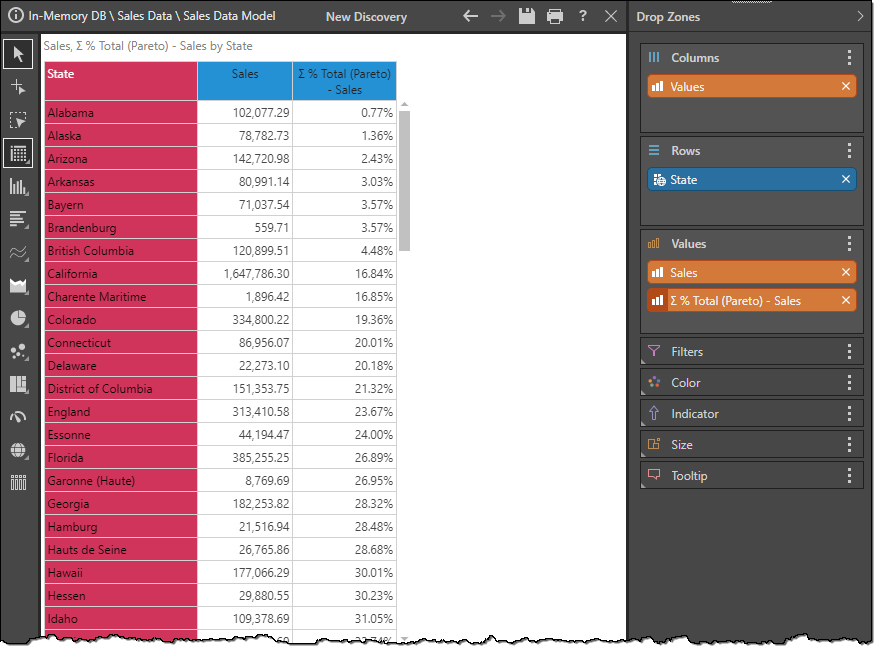This screenshot has width=877, height=649.
Task: Remove the Sales chip from Values
Action: 846,273
